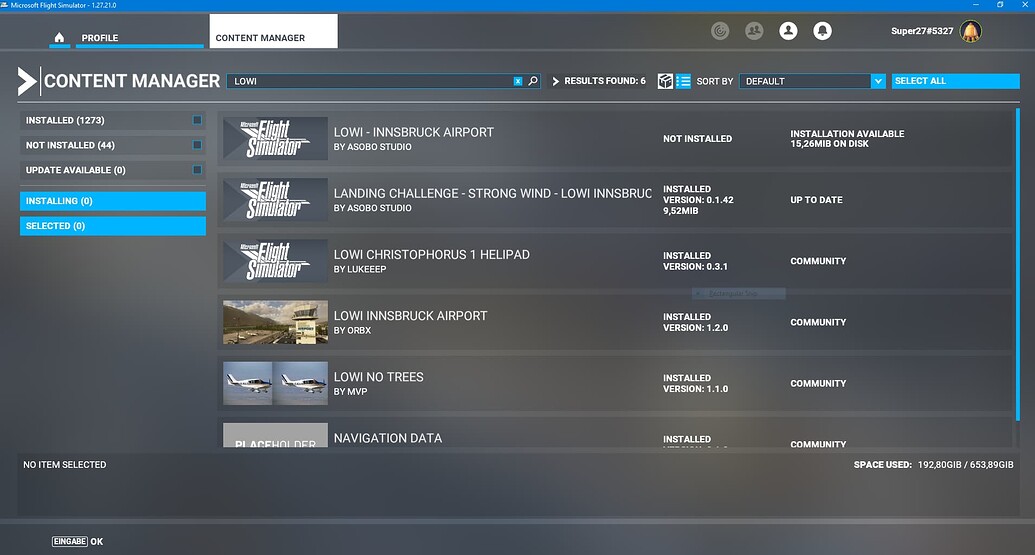The width and height of the screenshot is (1035, 555).
Task: Click the magnifying glass search icon
Action: 533,81
